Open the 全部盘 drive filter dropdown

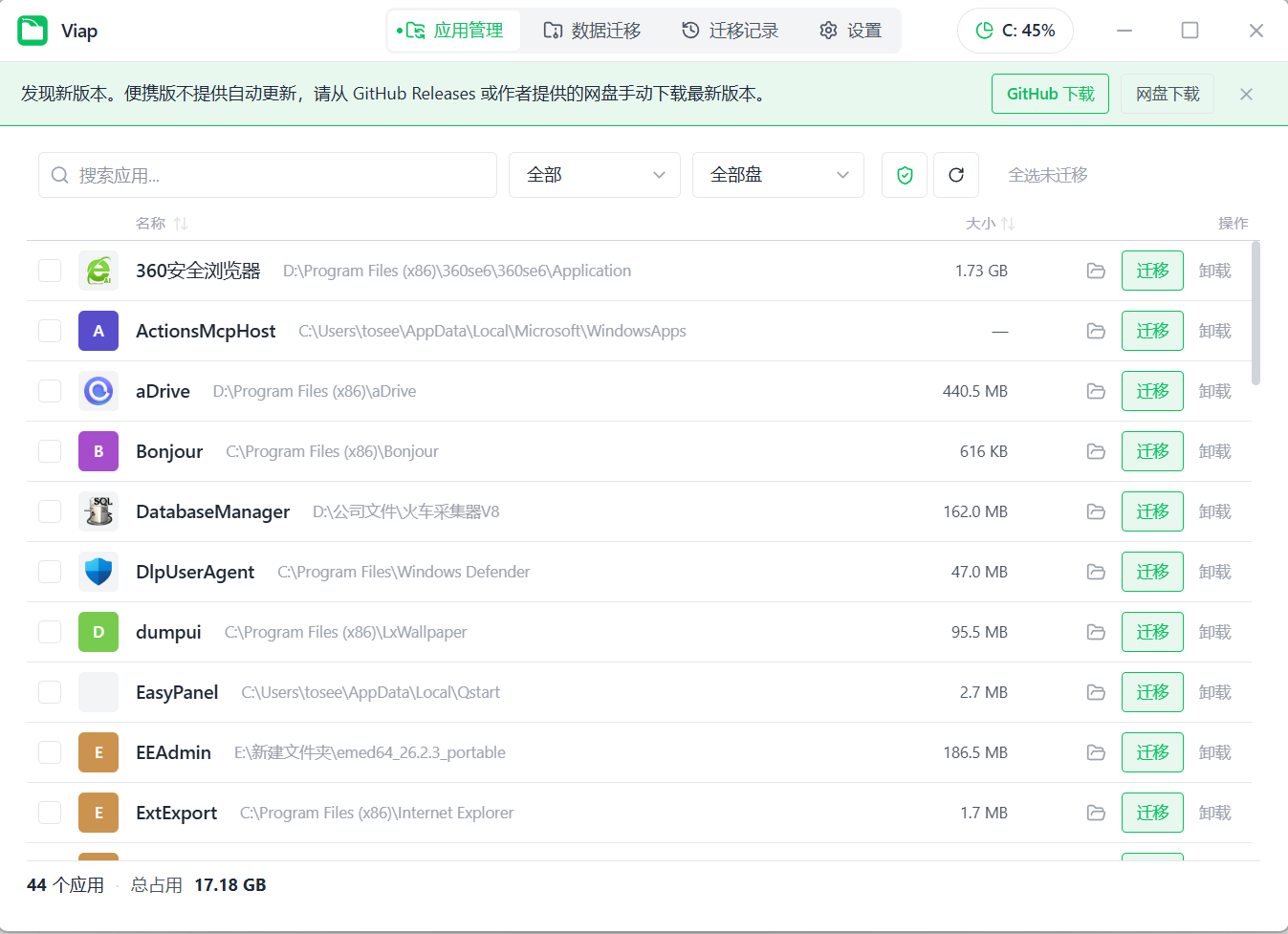click(x=778, y=175)
